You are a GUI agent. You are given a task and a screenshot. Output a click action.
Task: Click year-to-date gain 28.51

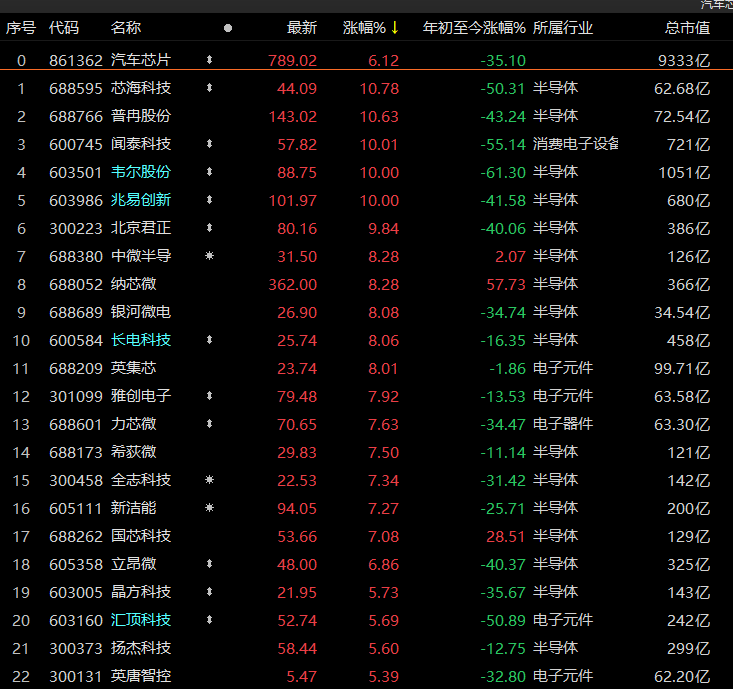coord(506,537)
